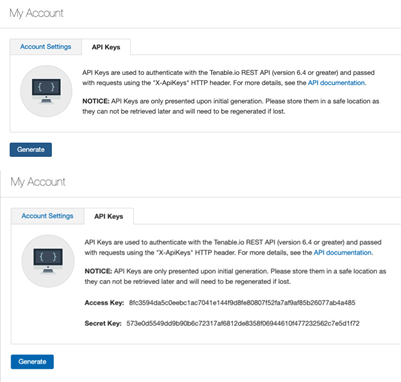Click My Account heading above the keyless panel
401x382 pixels.
click(x=36, y=13)
